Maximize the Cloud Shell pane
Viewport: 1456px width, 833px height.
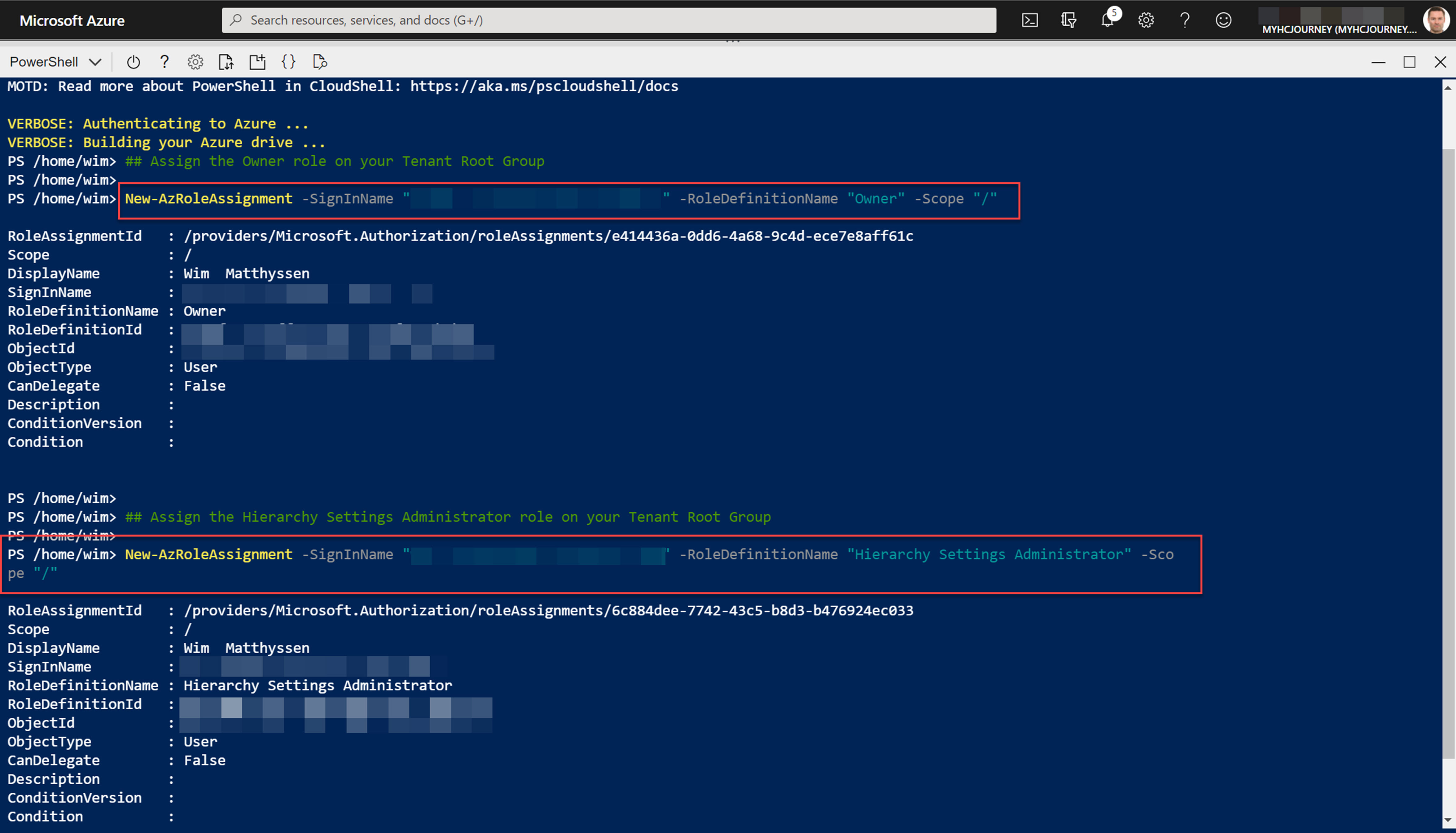pos(1409,62)
